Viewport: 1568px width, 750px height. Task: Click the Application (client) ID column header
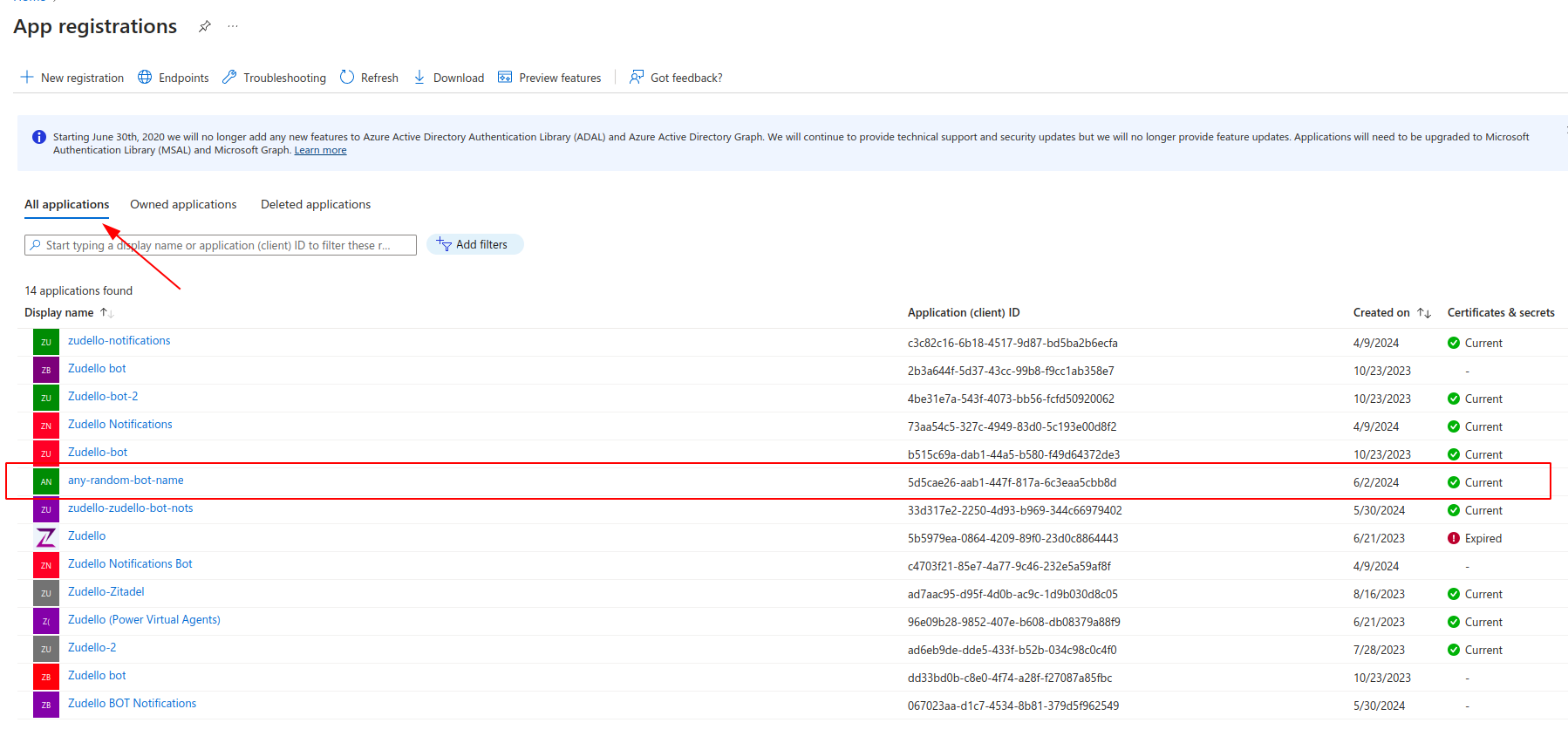(964, 312)
